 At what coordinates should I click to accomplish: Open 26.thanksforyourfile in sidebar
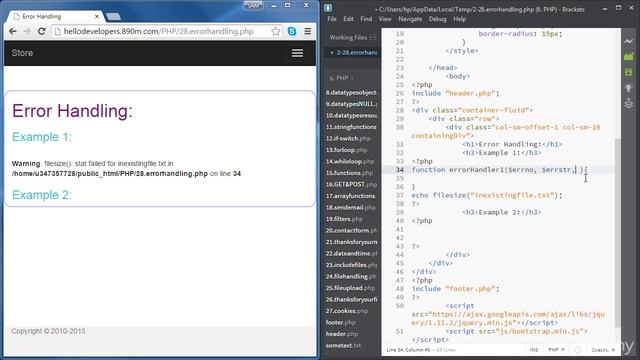click(x=351, y=299)
